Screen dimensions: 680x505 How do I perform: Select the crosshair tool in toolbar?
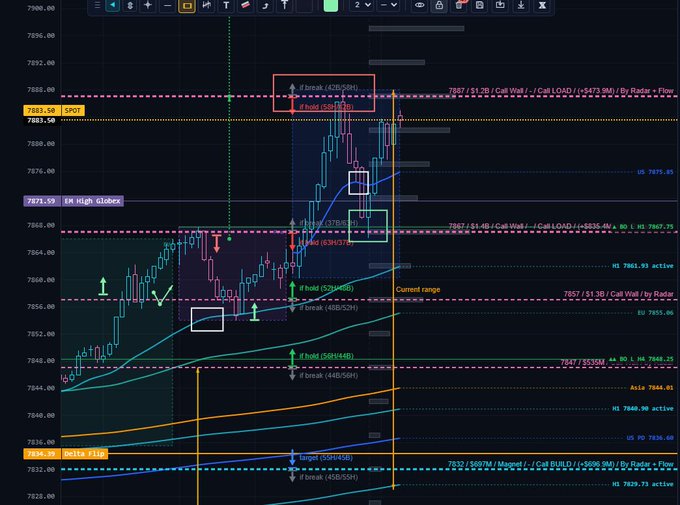tap(148, 5)
